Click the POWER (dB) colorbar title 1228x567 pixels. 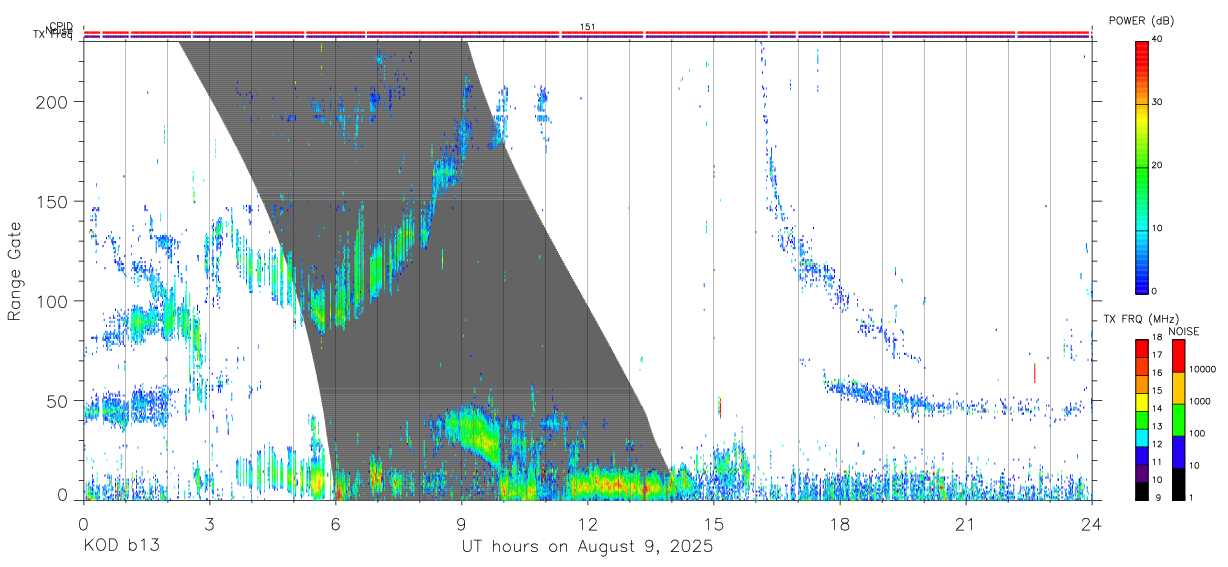1142,21
